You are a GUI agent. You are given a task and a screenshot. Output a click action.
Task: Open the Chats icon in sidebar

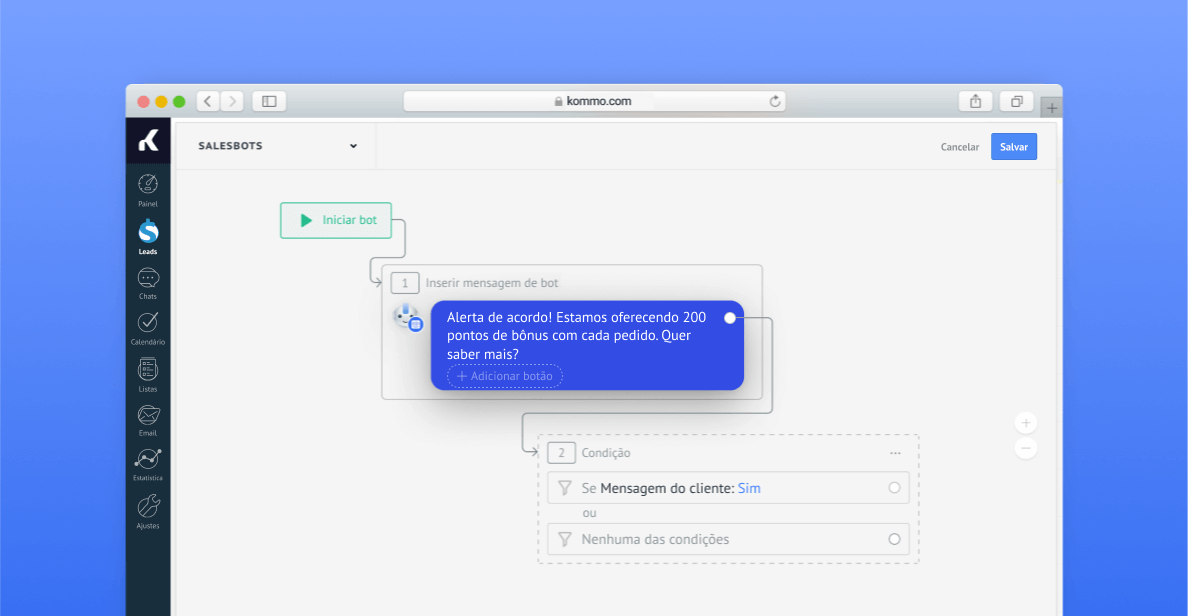pyautogui.click(x=148, y=279)
